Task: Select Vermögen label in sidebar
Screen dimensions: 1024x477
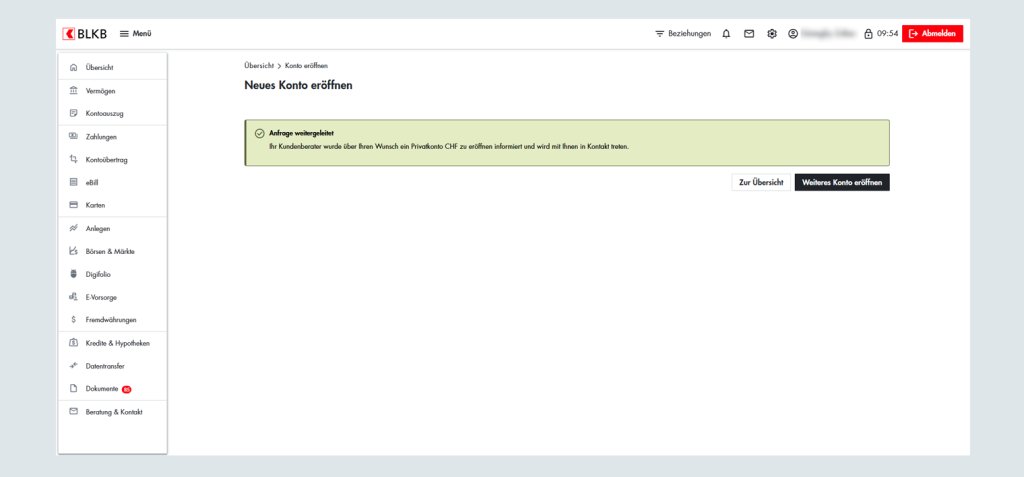Action: pos(101,91)
